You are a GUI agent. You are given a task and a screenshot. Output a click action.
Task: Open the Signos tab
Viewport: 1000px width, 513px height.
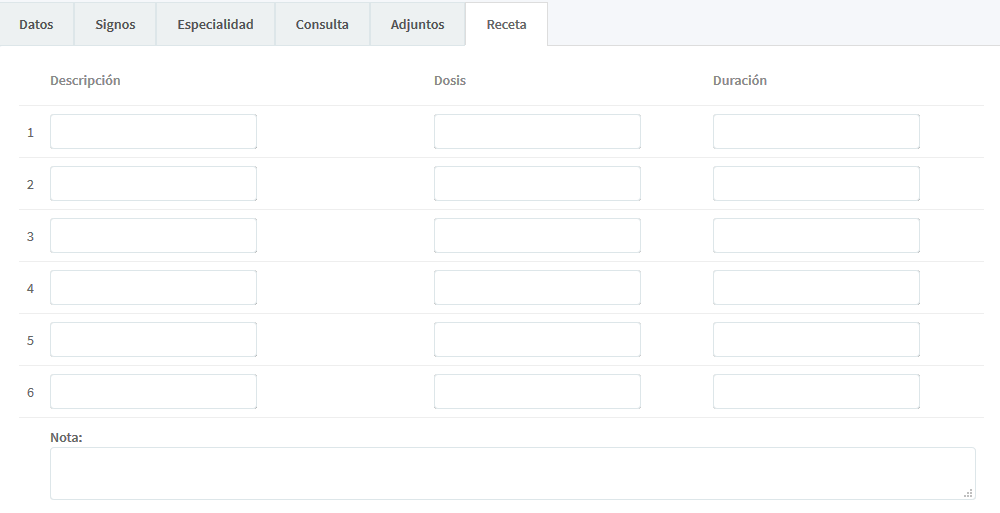115,25
